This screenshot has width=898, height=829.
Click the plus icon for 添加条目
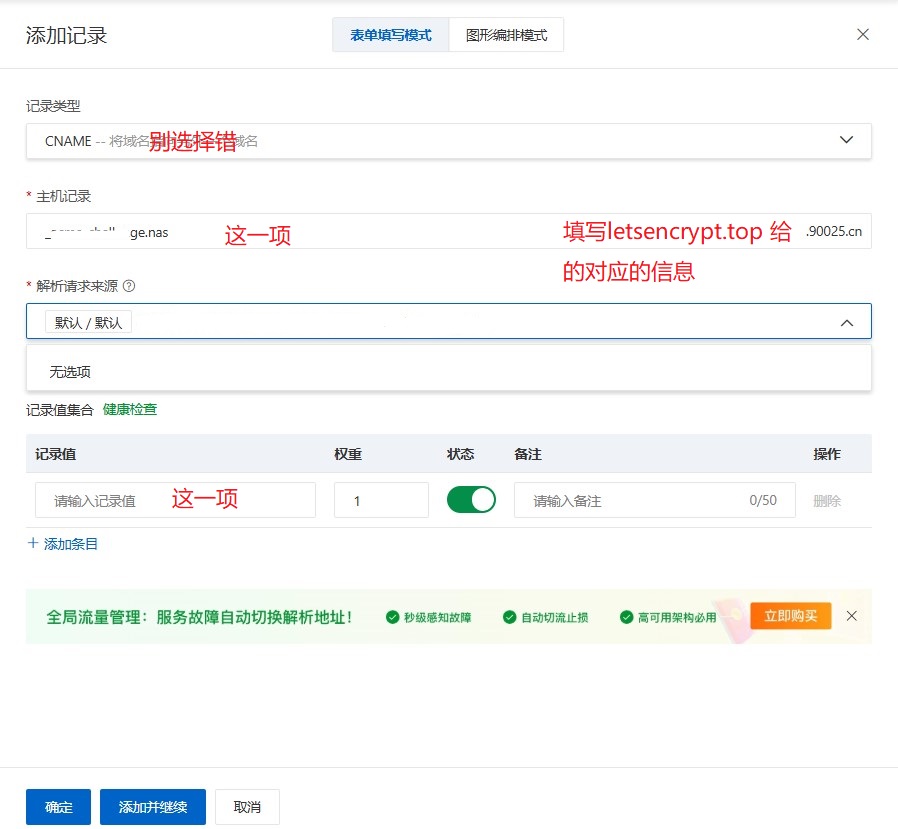point(33,544)
